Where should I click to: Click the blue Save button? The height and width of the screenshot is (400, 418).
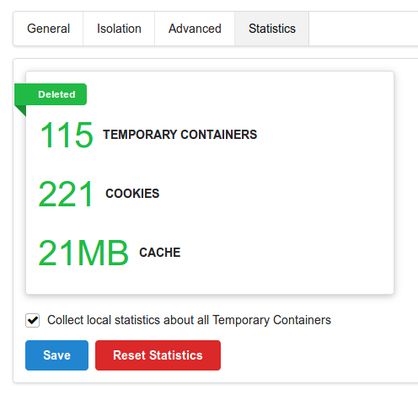click(x=57, y=355)
